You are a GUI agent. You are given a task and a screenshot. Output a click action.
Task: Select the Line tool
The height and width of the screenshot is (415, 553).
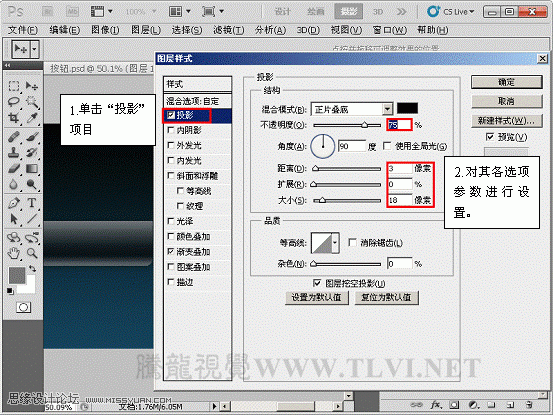pos(32,219)
